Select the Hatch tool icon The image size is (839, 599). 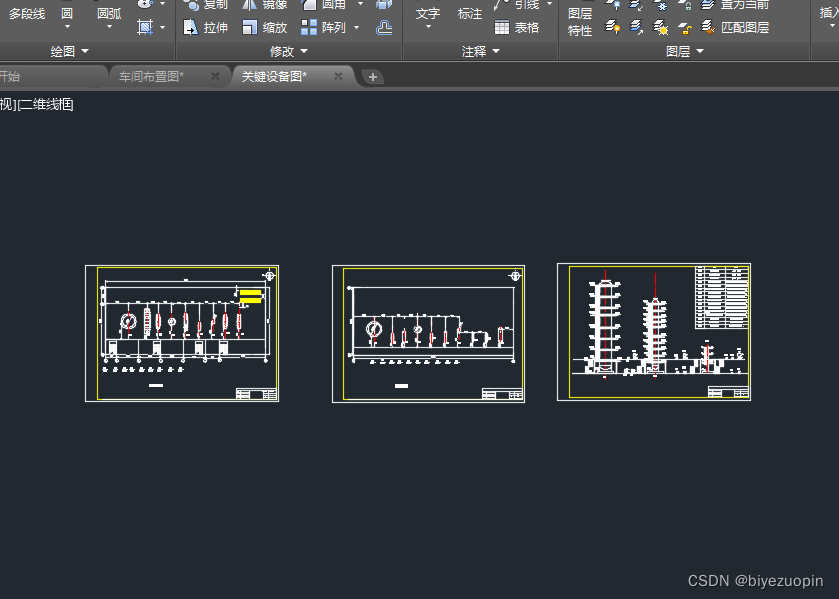(145, 27)
